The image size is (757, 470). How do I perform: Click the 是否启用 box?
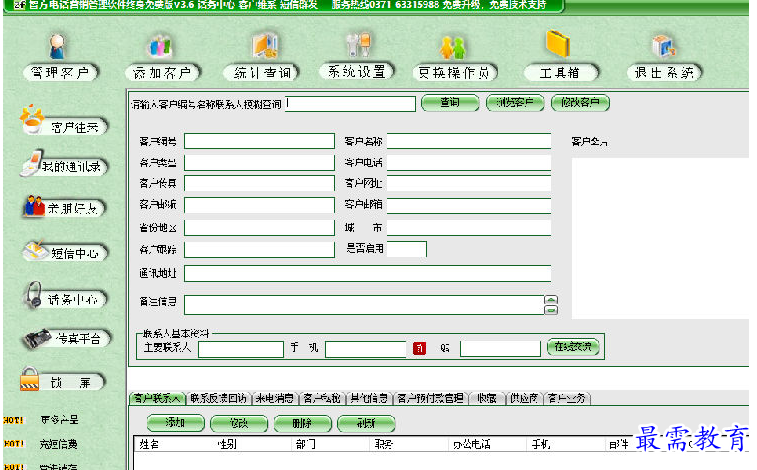point(407,249)
